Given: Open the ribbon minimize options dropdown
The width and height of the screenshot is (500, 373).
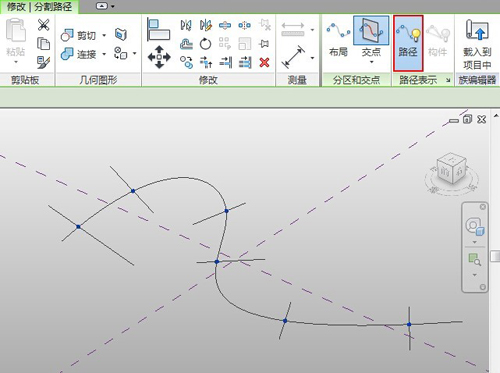Looking at the screenshot, I should coord(112,6).
